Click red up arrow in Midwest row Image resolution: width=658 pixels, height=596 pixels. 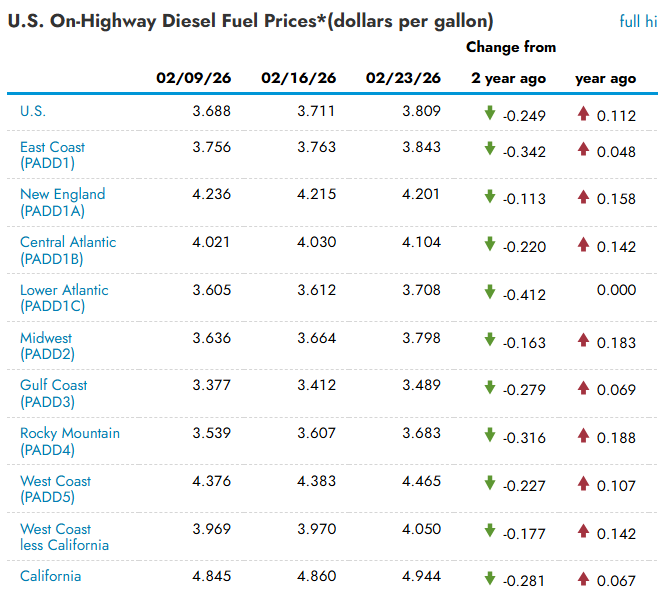(x=583, y=341)
